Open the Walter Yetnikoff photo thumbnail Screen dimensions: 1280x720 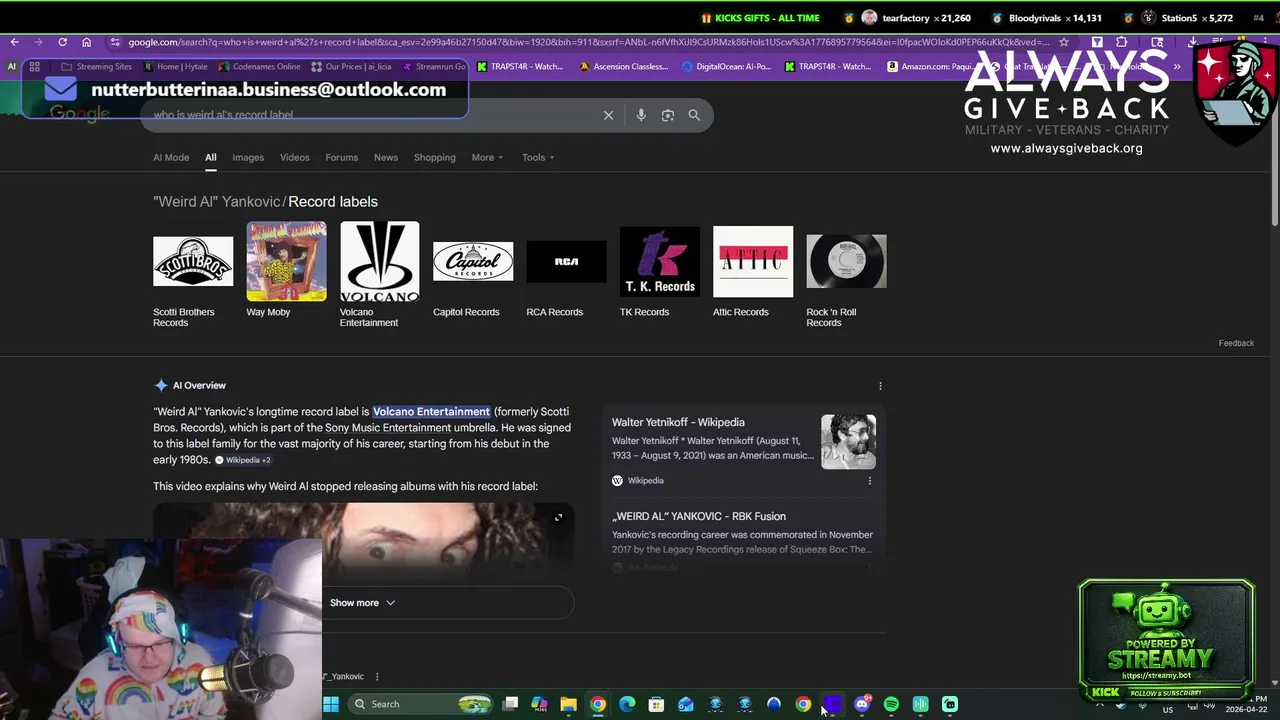[848, 442]
